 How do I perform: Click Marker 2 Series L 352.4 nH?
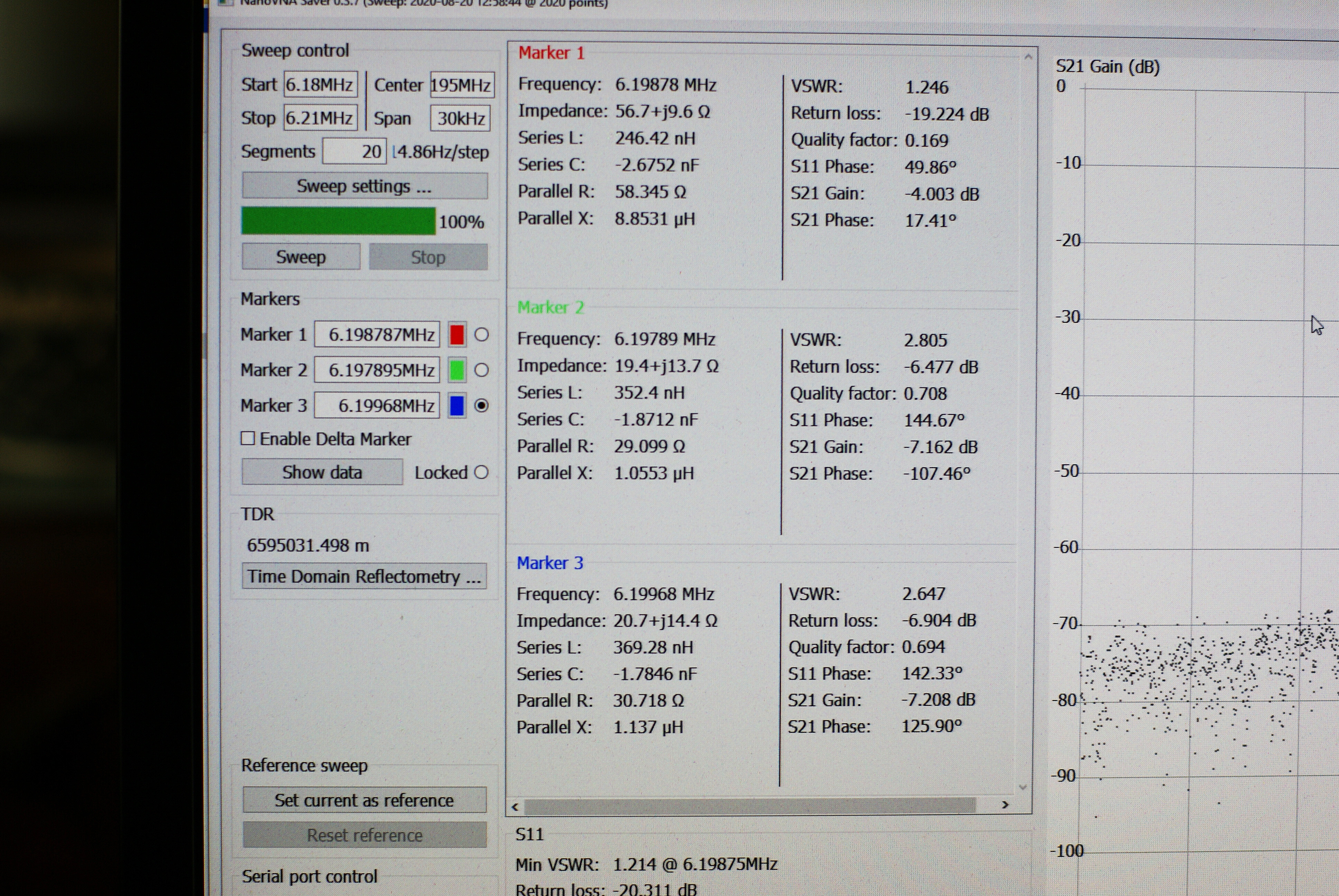tap(649, 393)
